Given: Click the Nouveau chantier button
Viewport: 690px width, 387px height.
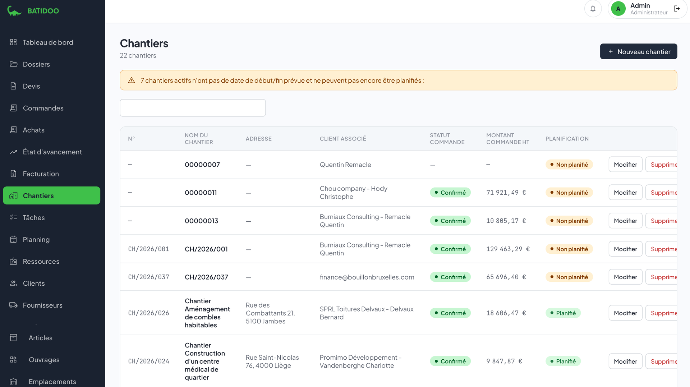Looking at the screenshot, I should point(639,52).
